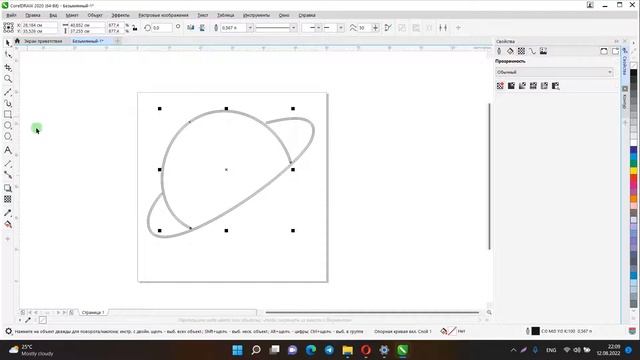This screenshot has width=640, height=360.
Task: Toggle the close curve button in property bar
Action: click(x=388, y=28)
